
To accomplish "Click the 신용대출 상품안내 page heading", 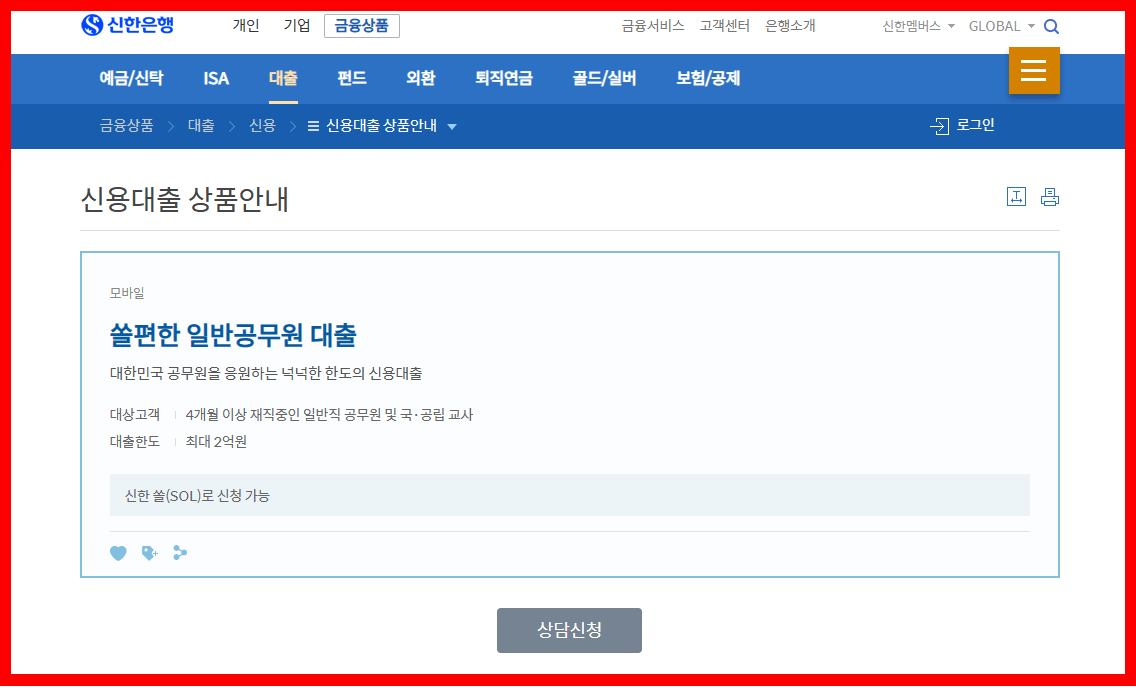I will pos(185,199).
